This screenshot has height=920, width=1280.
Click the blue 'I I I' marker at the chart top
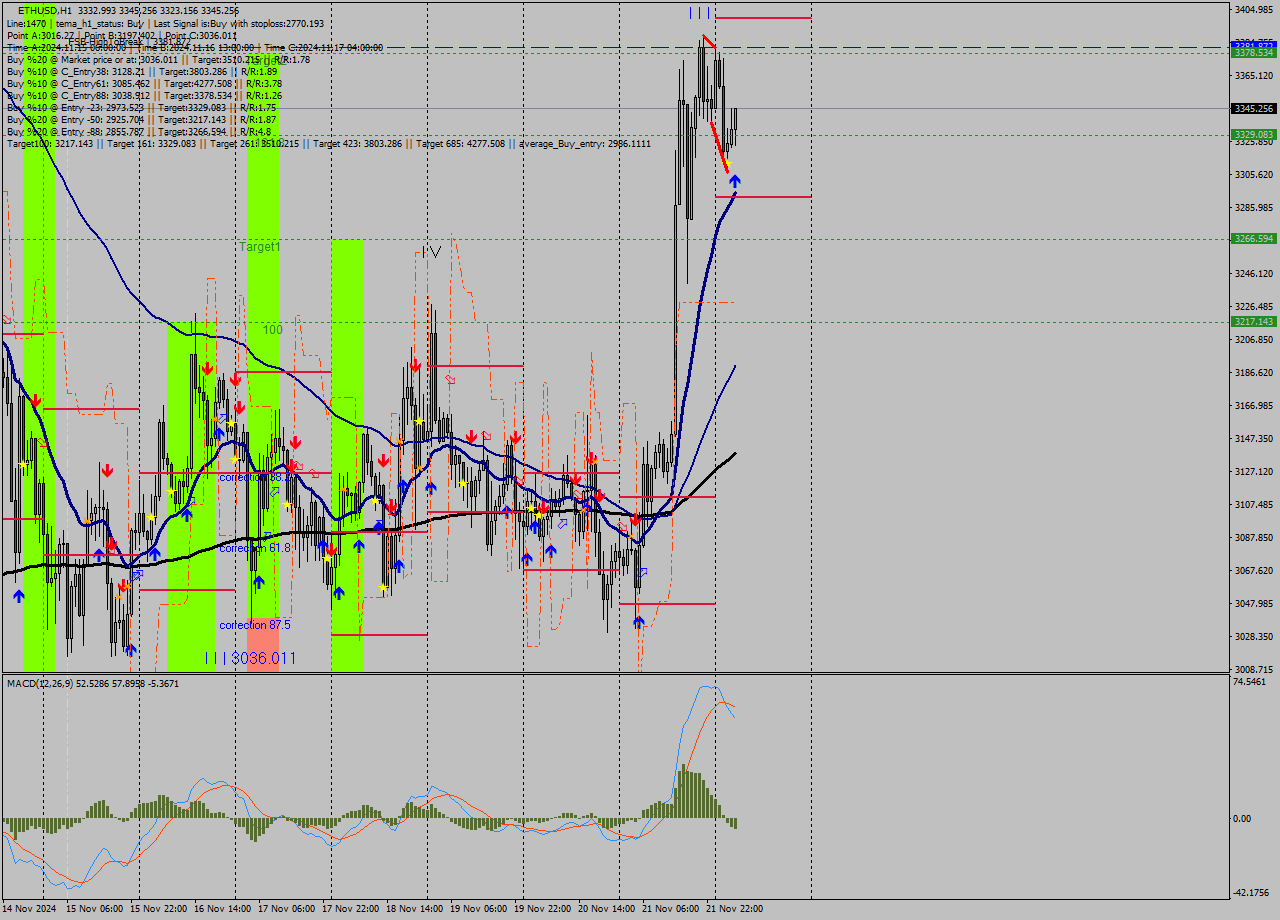click(x=700, y=12)
